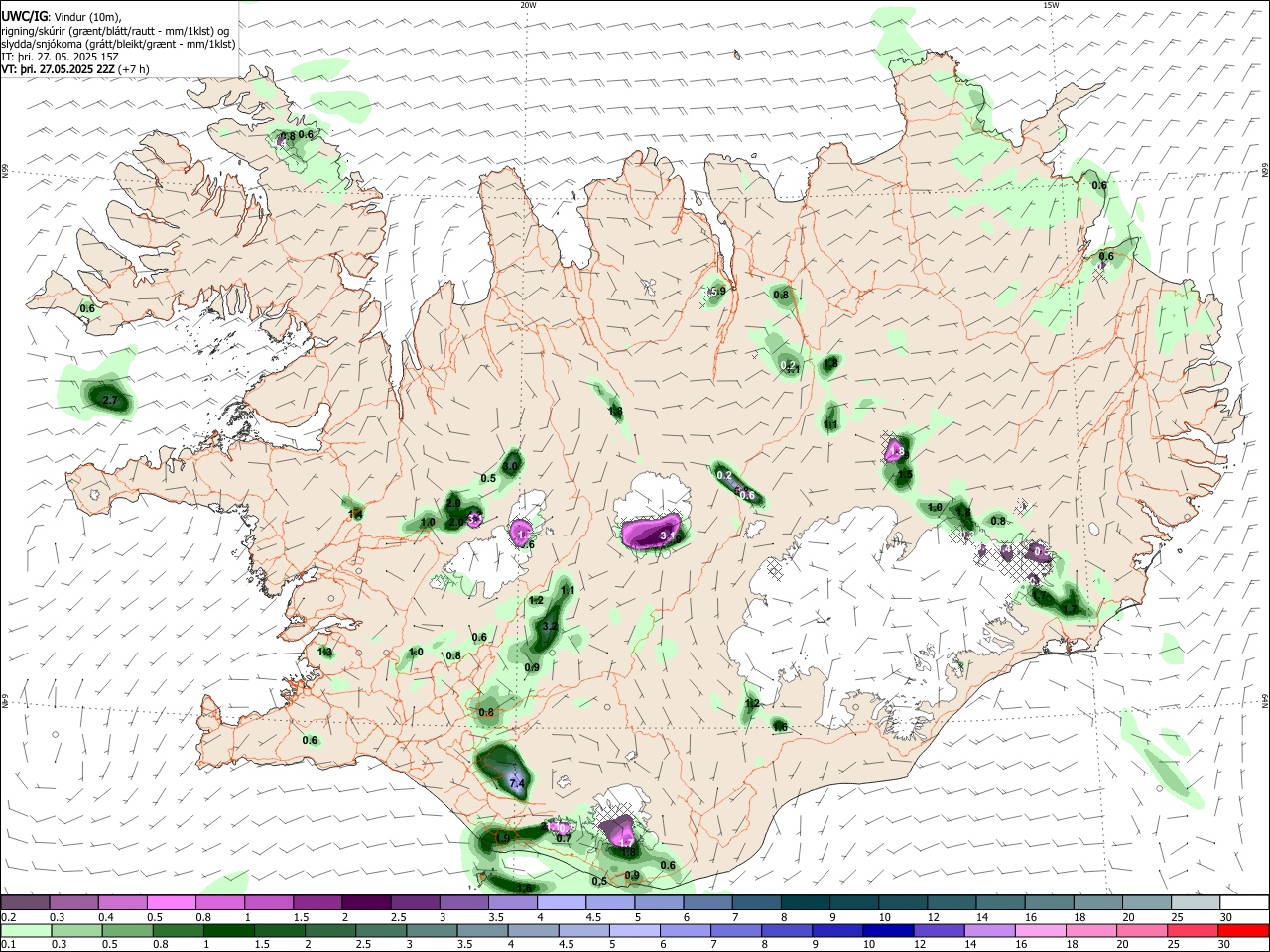Click the '(+7 h)' forecast offset
This screenshot has width=1270, height=952.
[x=134, y=70]
